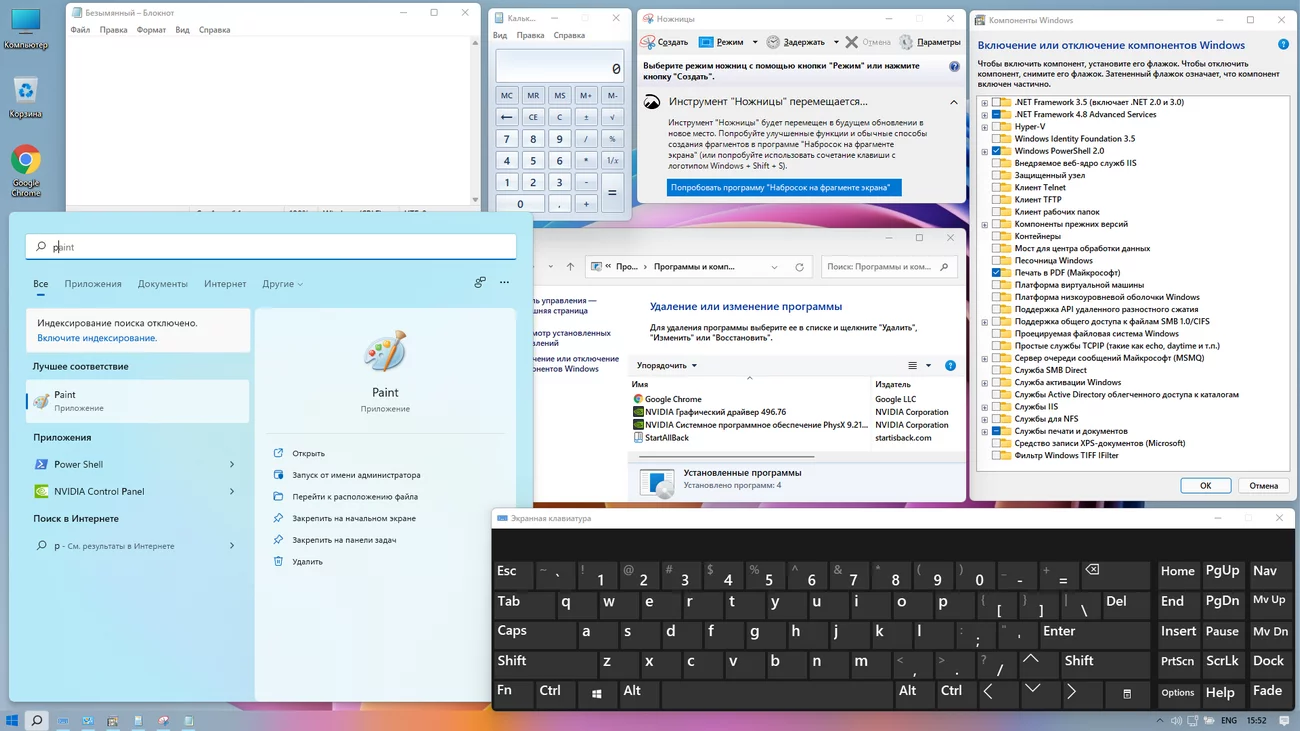Click the search magnifier icon on the taskbar
The height and width of the screenshot is (731, 1300).
tap(37, 720)
